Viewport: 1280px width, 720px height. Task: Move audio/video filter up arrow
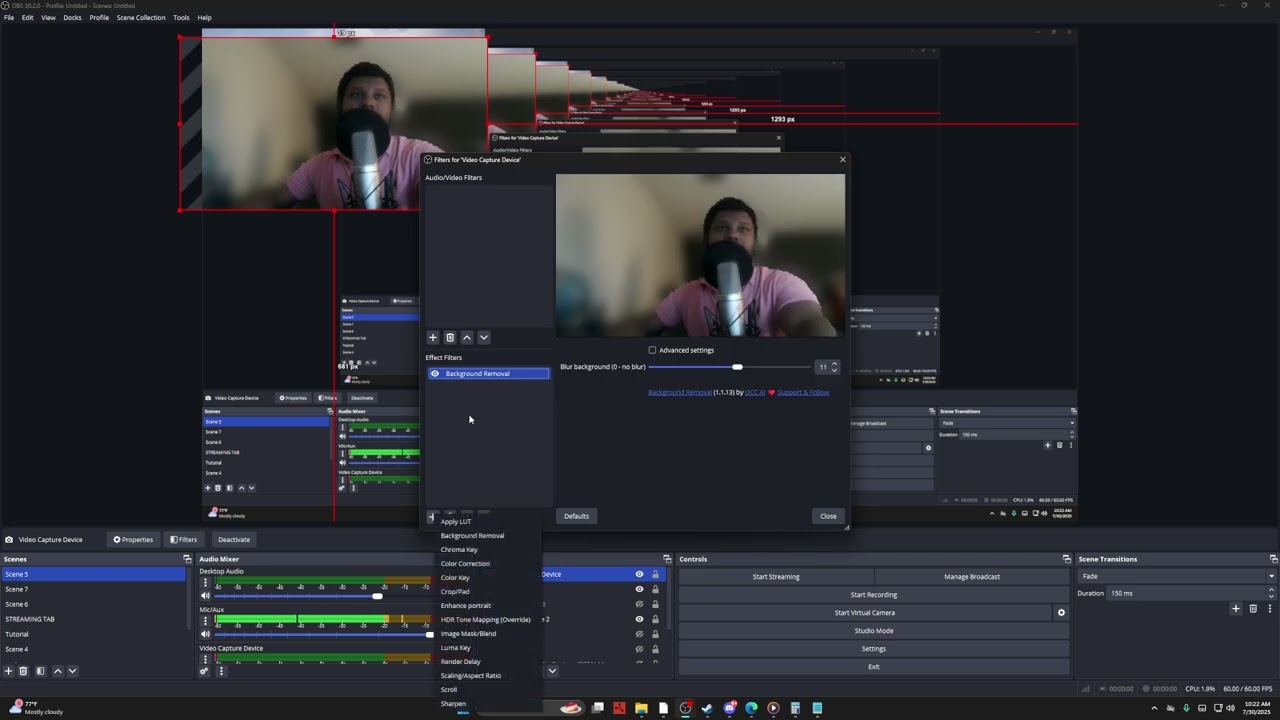[x=467, y=338]
